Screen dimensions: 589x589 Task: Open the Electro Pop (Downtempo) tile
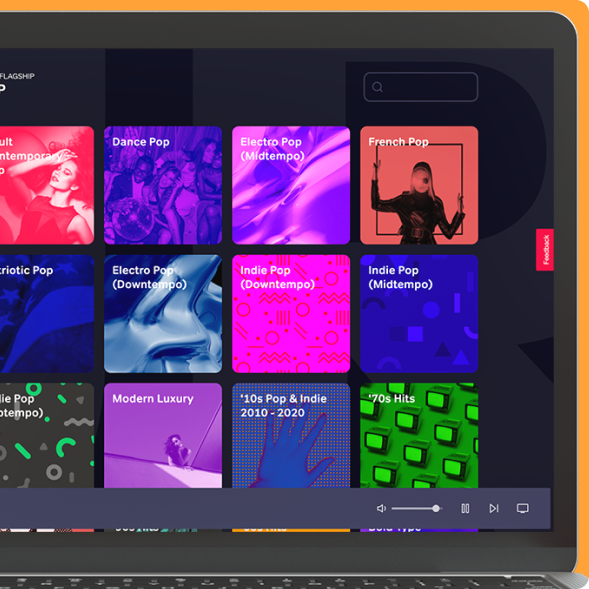pos(163,314)
